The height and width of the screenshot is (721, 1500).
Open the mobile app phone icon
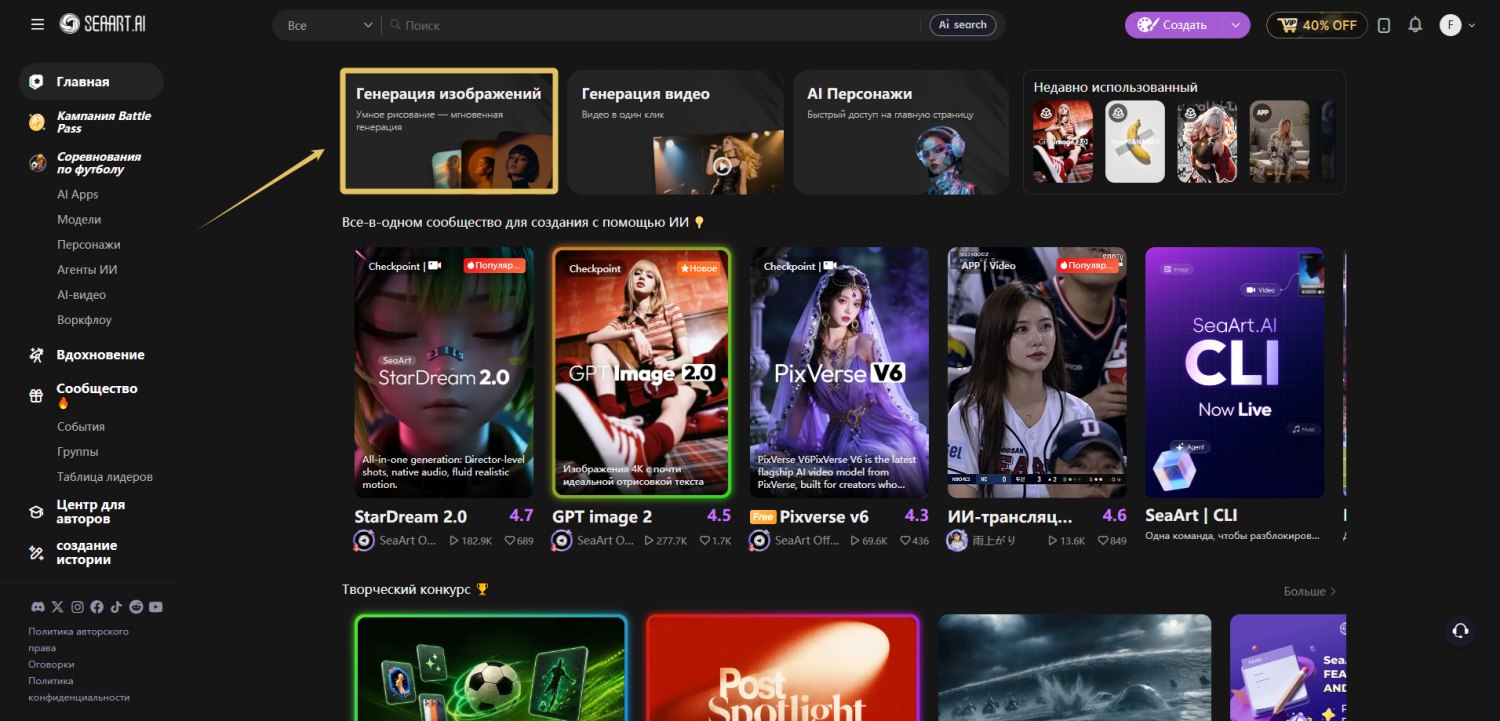1384,25
